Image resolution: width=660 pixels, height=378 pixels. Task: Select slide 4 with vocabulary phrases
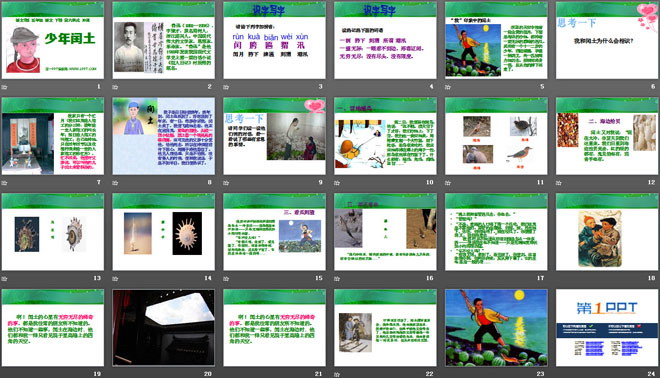(385, 40)
